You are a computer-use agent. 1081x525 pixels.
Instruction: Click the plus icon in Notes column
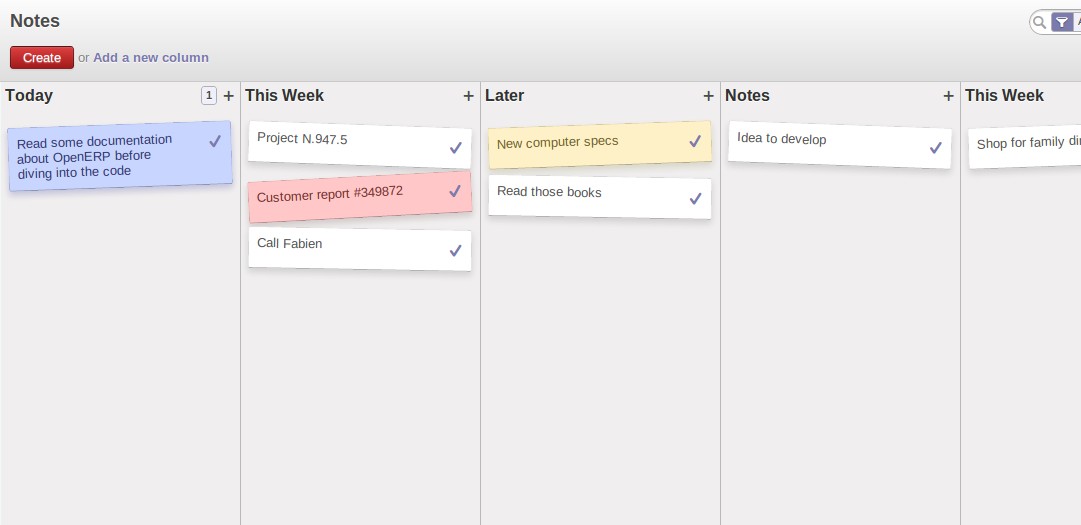[x=949, y=96]
